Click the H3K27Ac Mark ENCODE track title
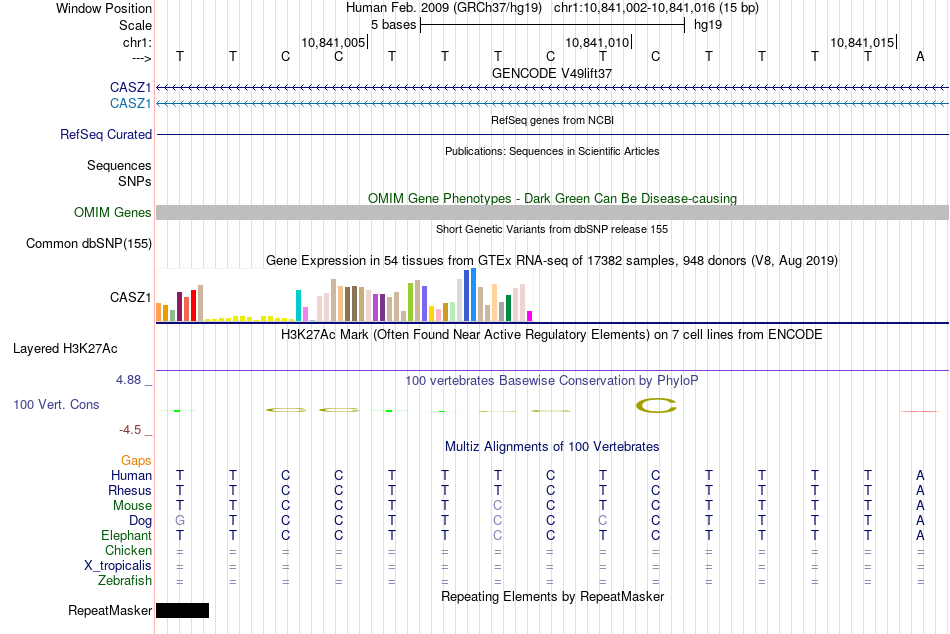The image size is (950, 634). coord(552,335)
